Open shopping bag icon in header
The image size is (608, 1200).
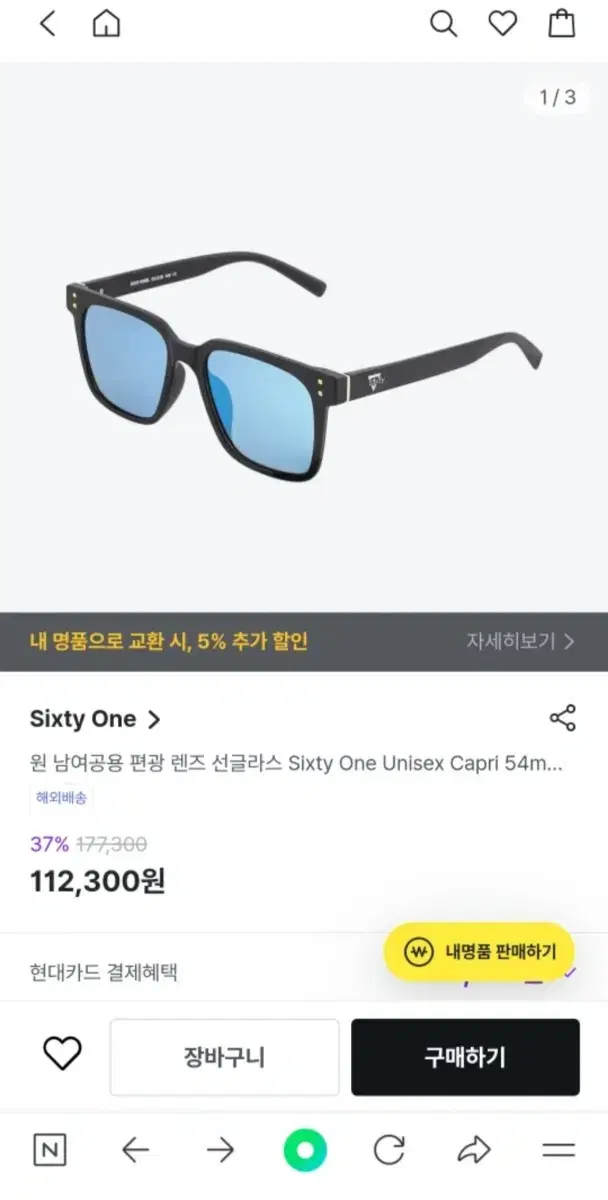(562, 23)
